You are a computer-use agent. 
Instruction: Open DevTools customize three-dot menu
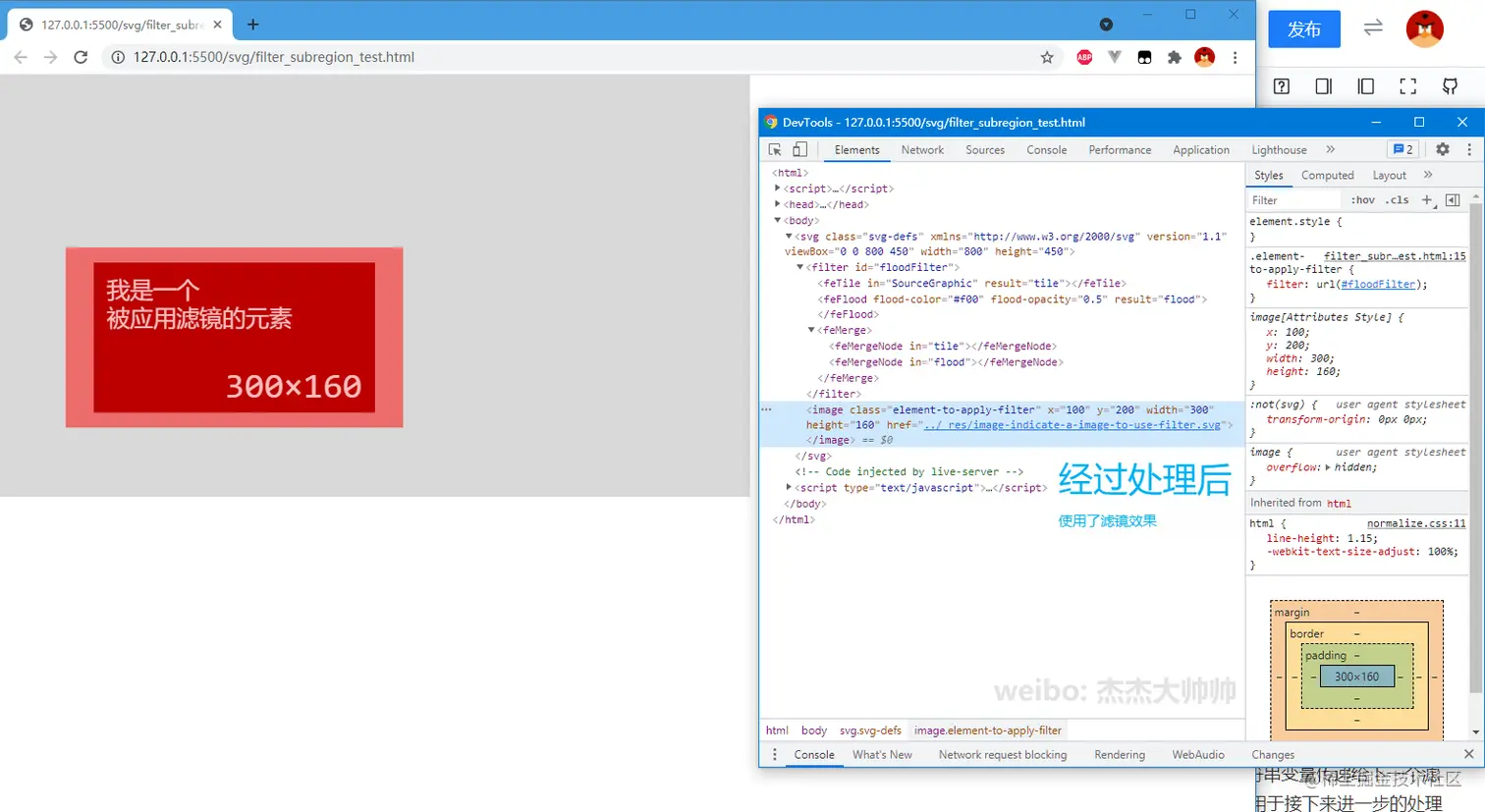pos(1469,149)
